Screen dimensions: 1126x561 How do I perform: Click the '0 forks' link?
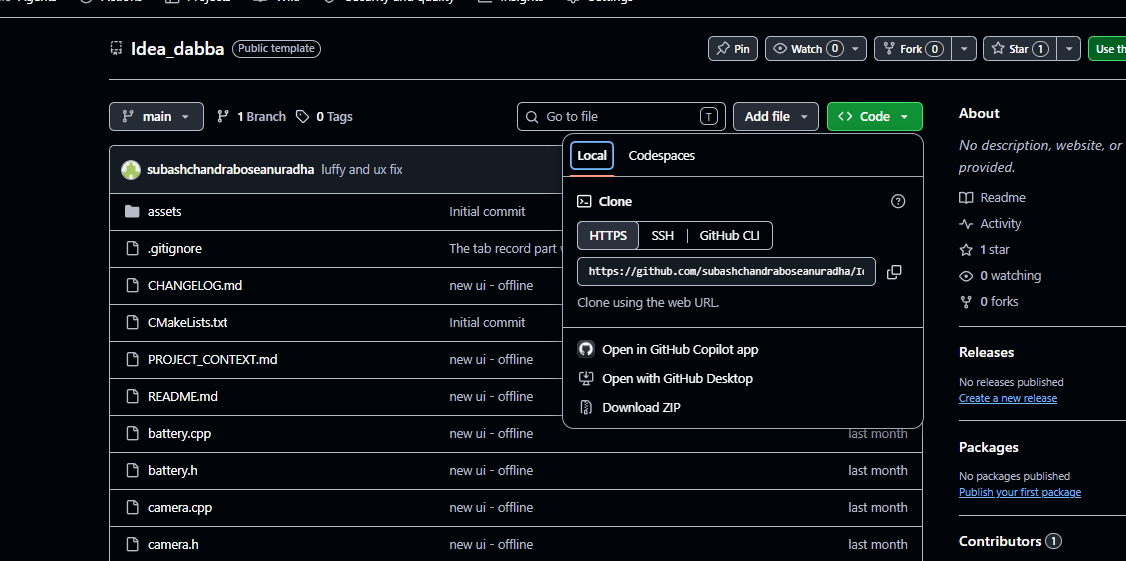pyautogui.click(x=989, y=302)
